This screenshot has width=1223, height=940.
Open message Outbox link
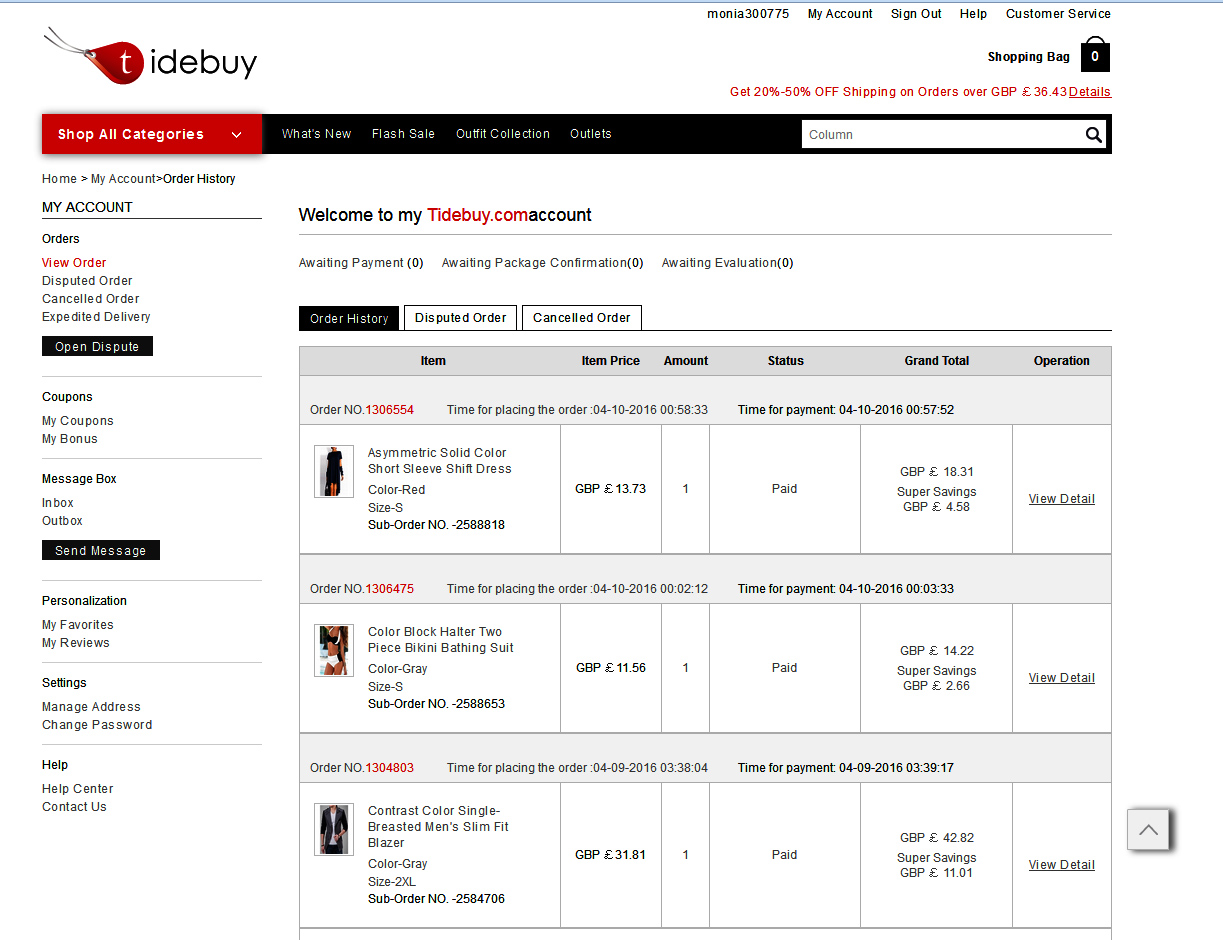[x=62, y=521]
